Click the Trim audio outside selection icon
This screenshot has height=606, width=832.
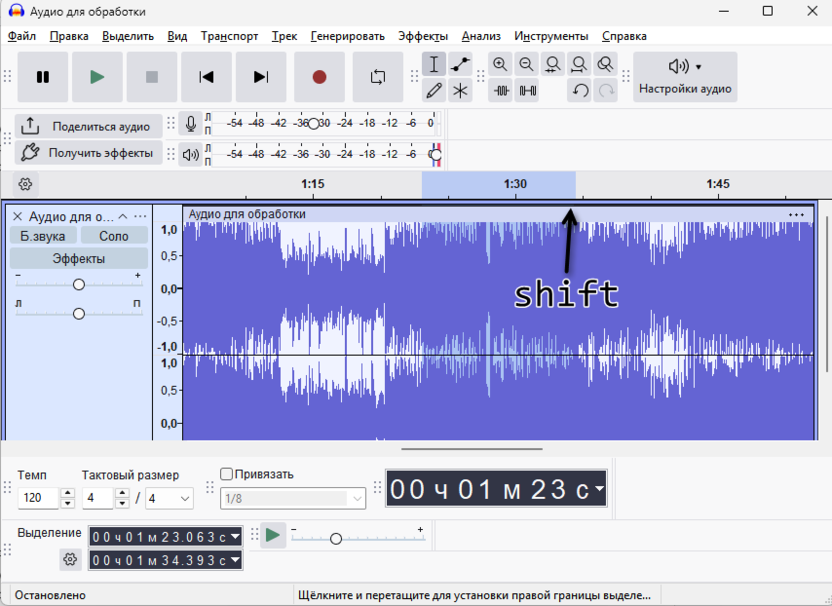point(501,91)
